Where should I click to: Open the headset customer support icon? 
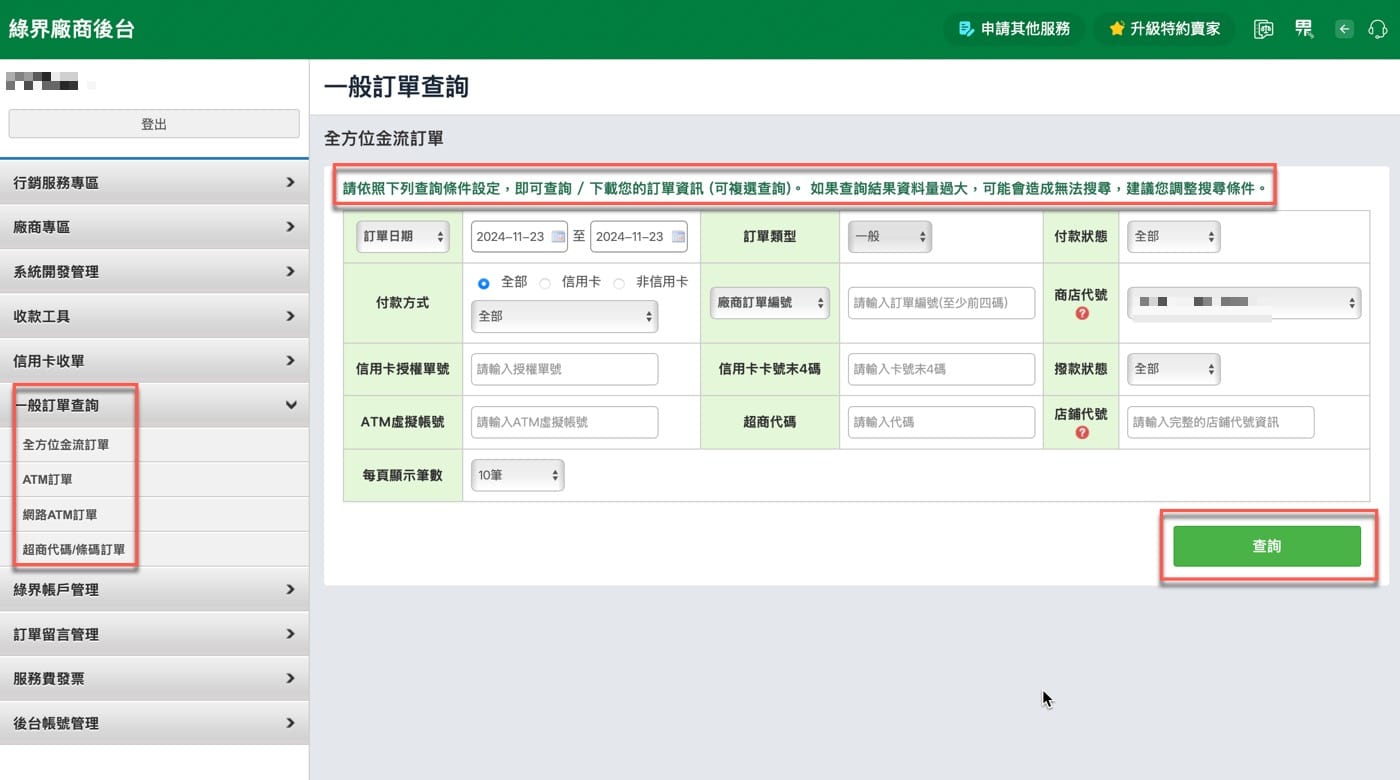(x=1377, y=29)
